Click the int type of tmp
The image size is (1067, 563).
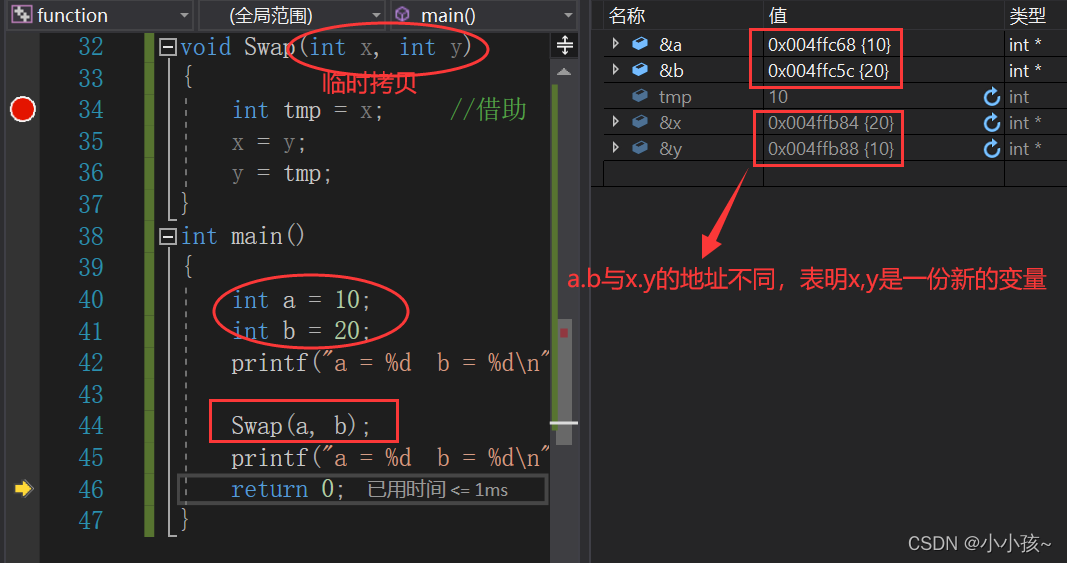(x=1019, y=97)
